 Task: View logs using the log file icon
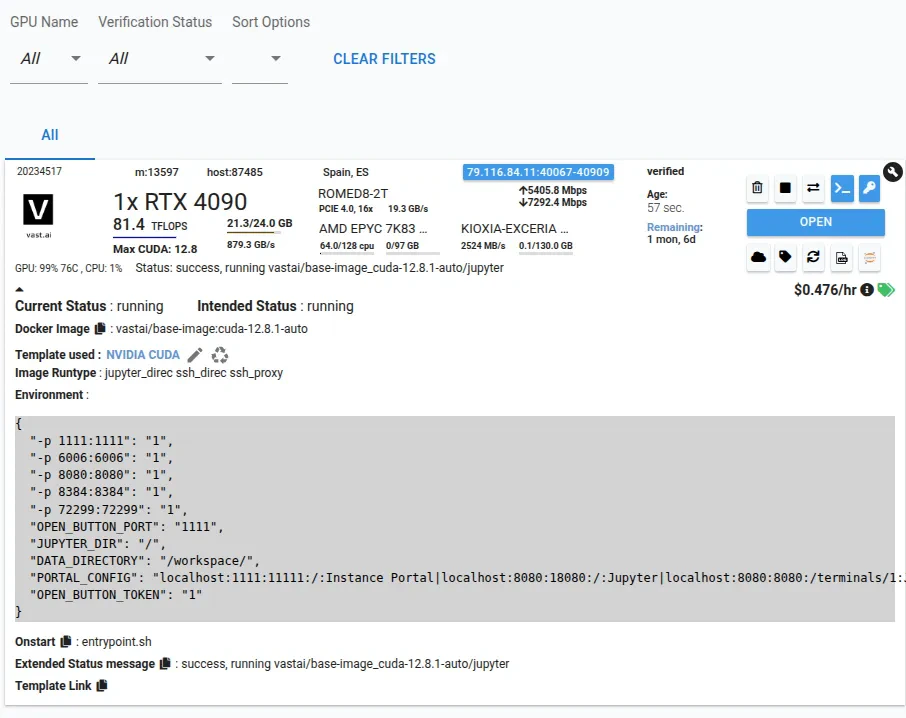click(x=841, y=258)
